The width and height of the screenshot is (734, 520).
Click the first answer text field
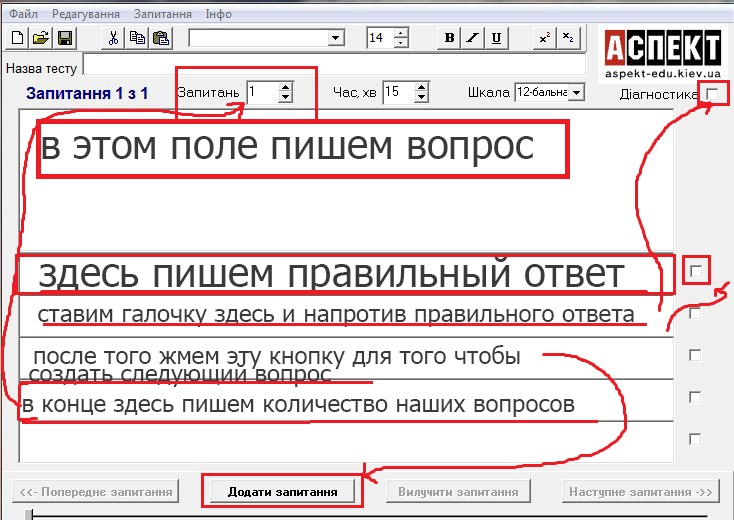click(346, 274)
